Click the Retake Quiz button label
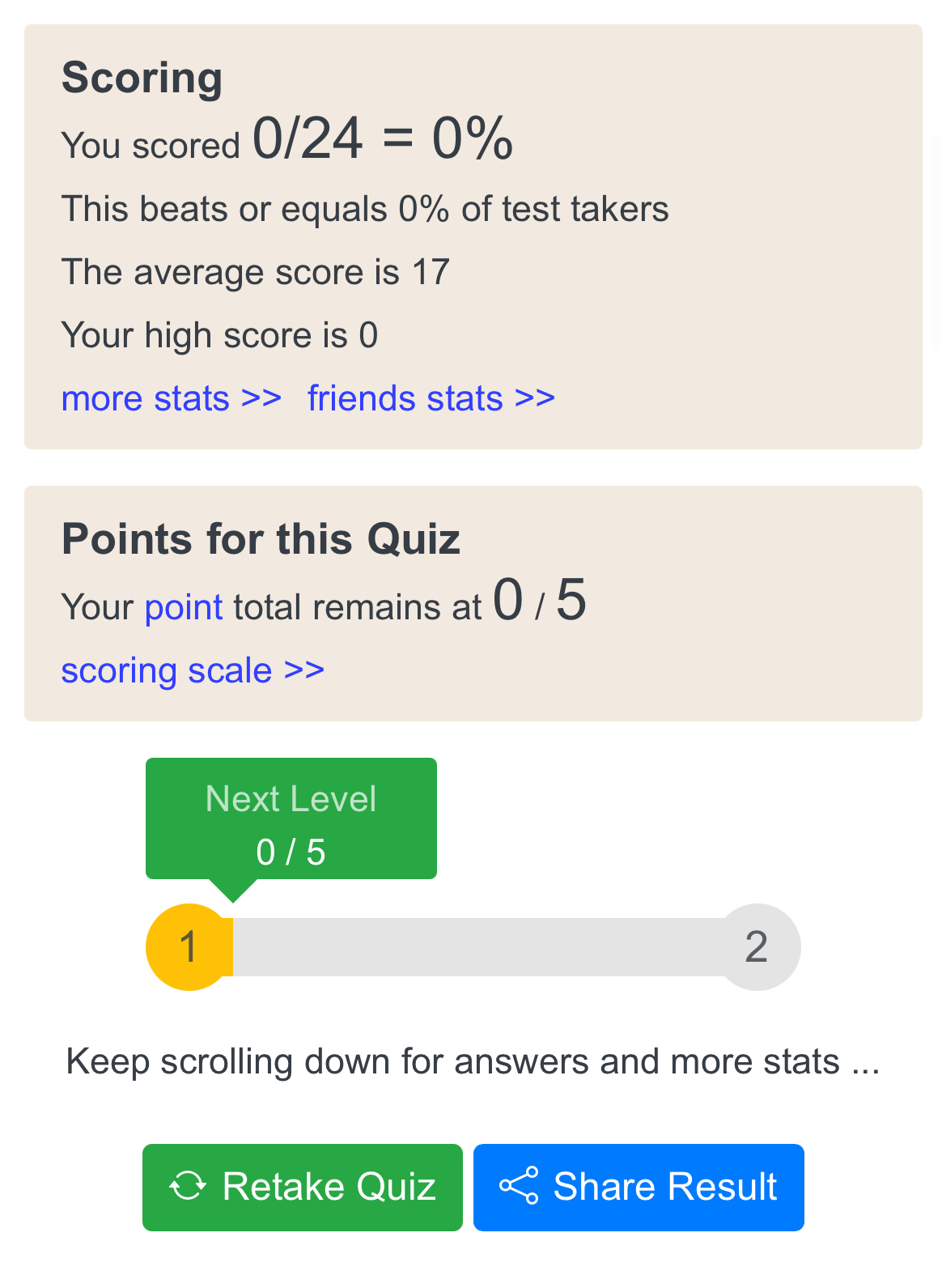This screenshot has width=942, height=1288. click(x=329, y=1187)
